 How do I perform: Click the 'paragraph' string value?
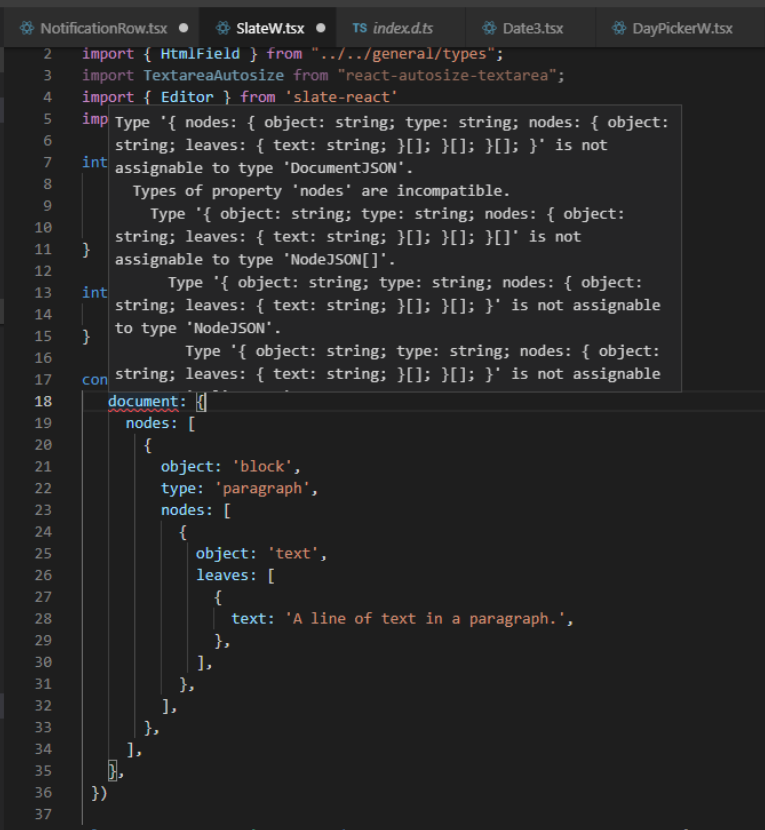click(262, 489)
